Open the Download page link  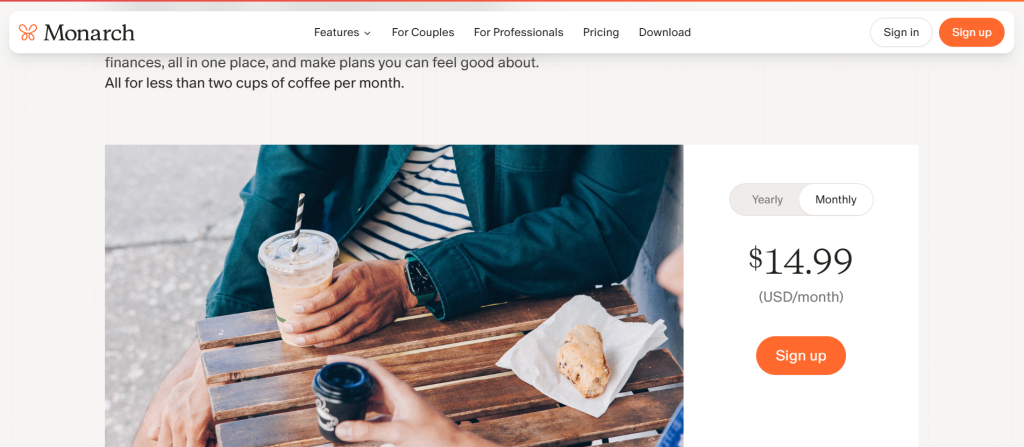tap(665, 32)
